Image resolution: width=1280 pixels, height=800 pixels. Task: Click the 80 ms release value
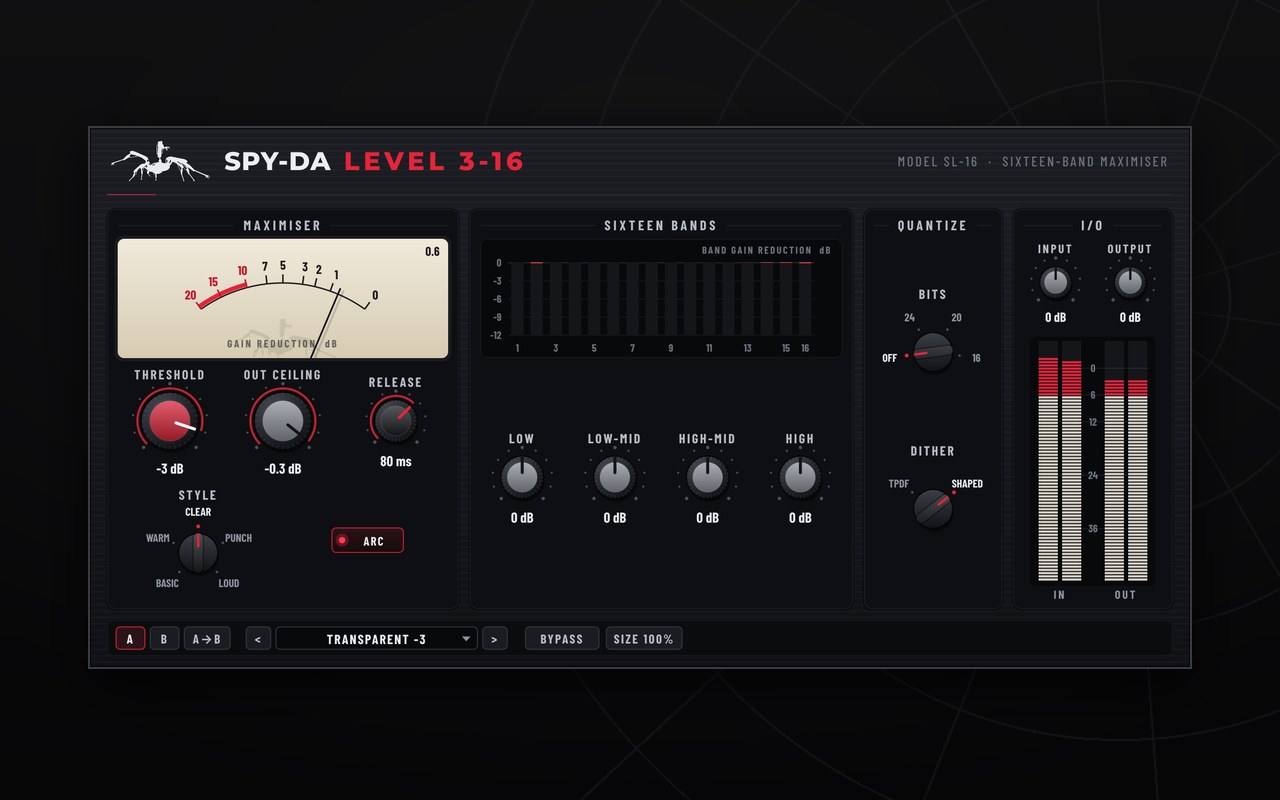395,461
